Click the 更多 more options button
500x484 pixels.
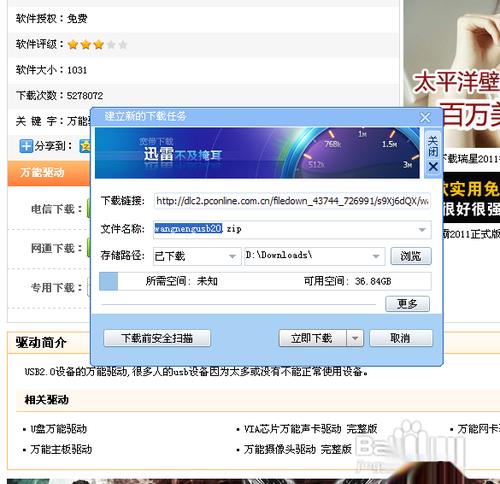(407, 304)
